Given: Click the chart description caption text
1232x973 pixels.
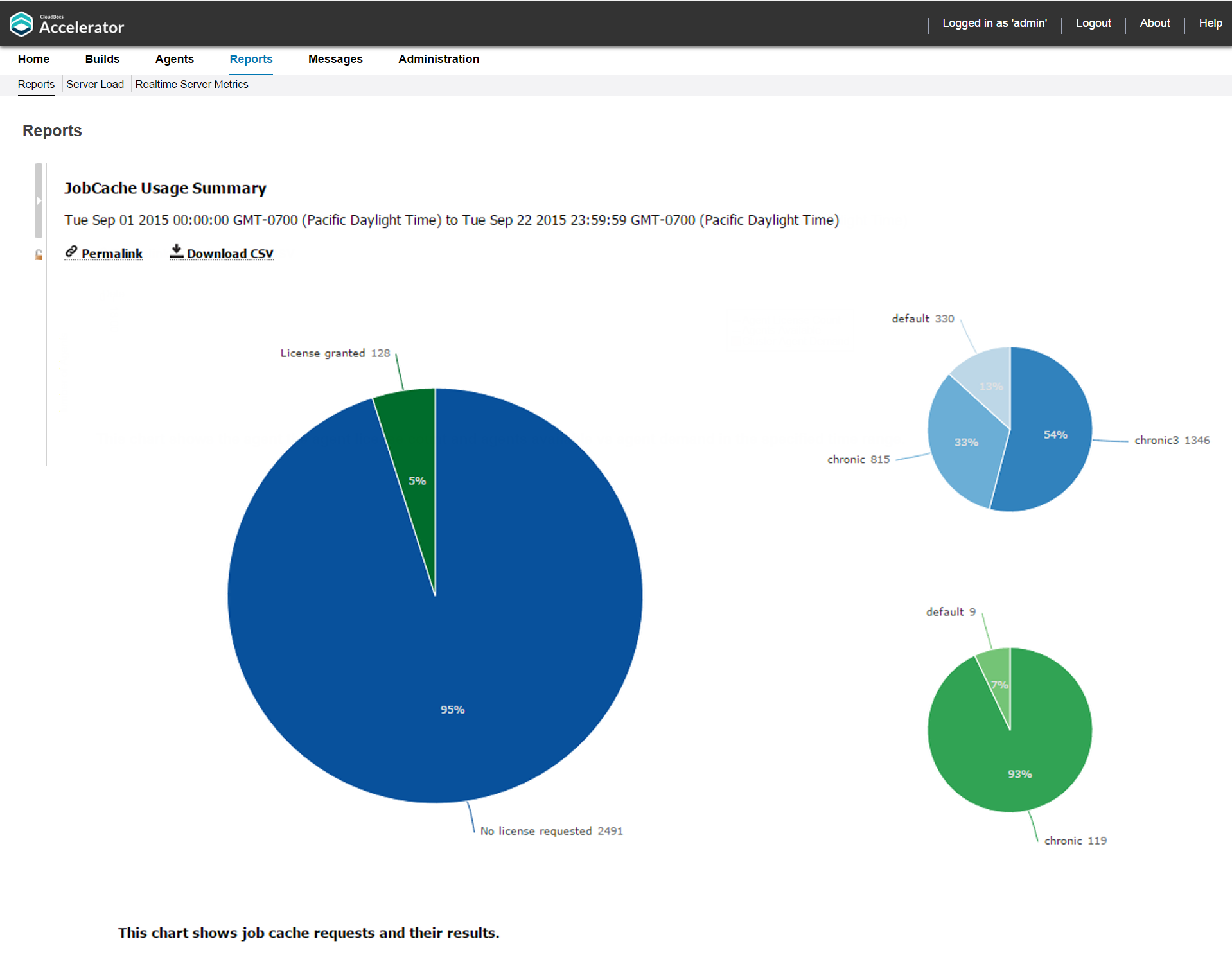Looking at the screenshot, I should (x=308, y=933).
